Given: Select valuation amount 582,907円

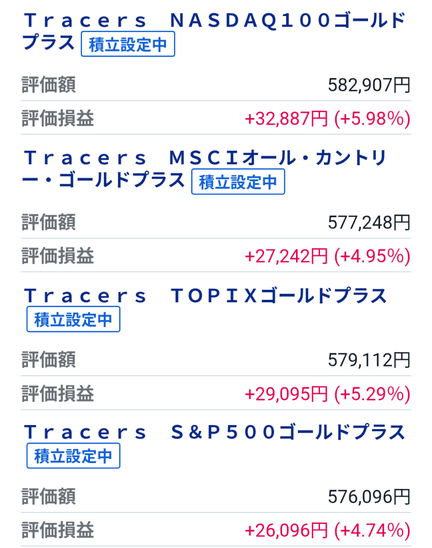Looking at the screenshot, I should (369, 85).
